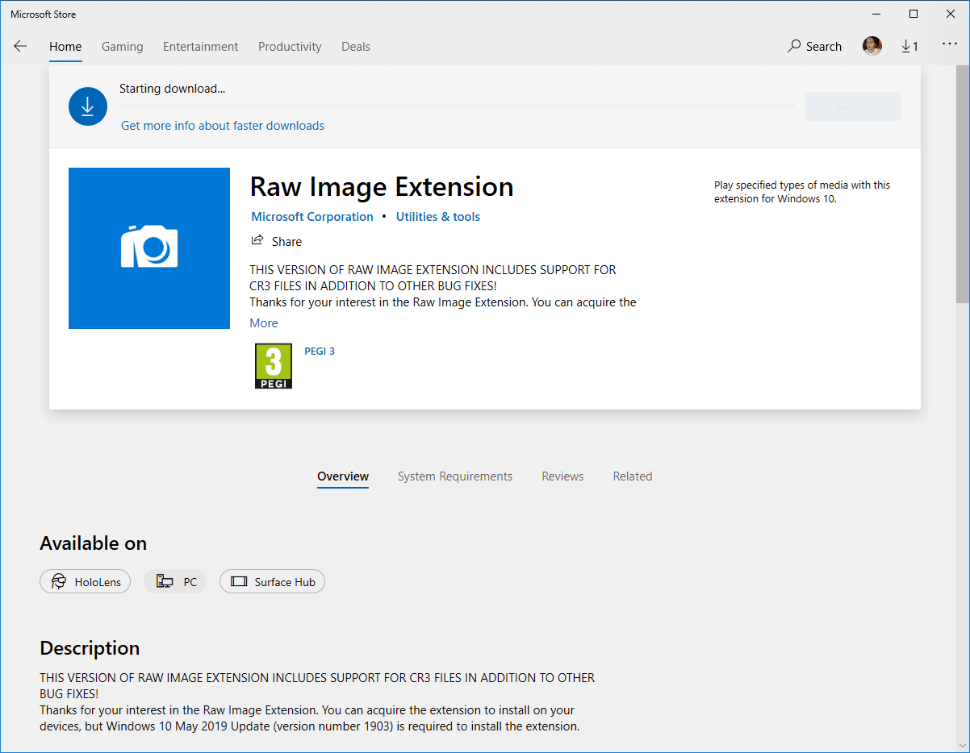Click the vertical scrollbar thumb
This screenshot has height=753, width=970.
coord(963,183)
